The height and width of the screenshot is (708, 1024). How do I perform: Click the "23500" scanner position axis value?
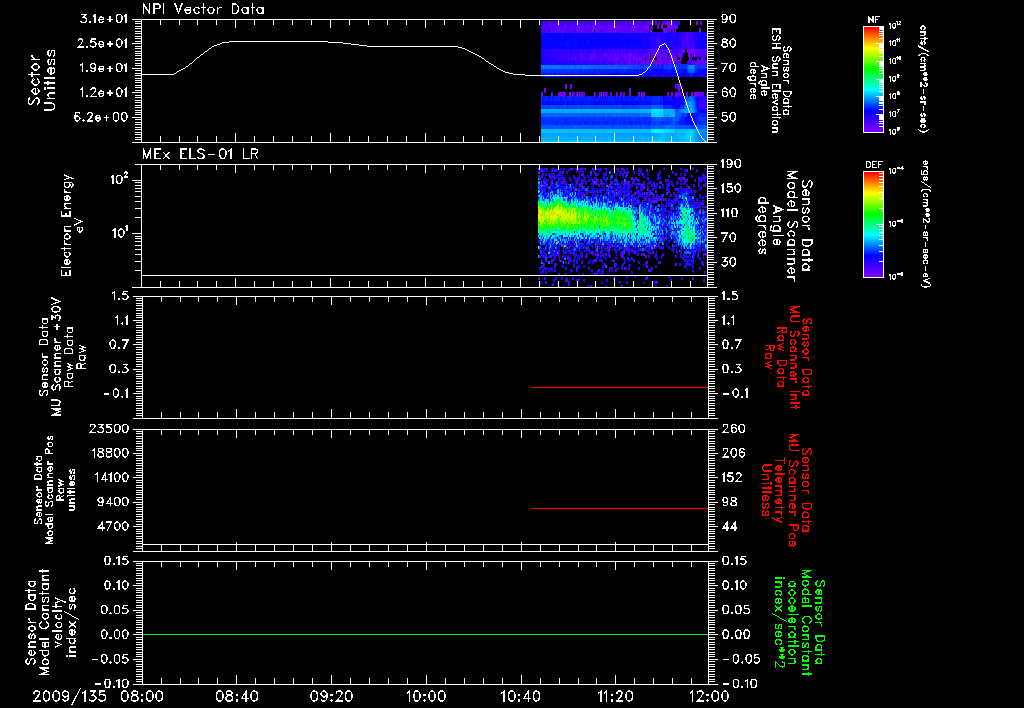(108, 429)
